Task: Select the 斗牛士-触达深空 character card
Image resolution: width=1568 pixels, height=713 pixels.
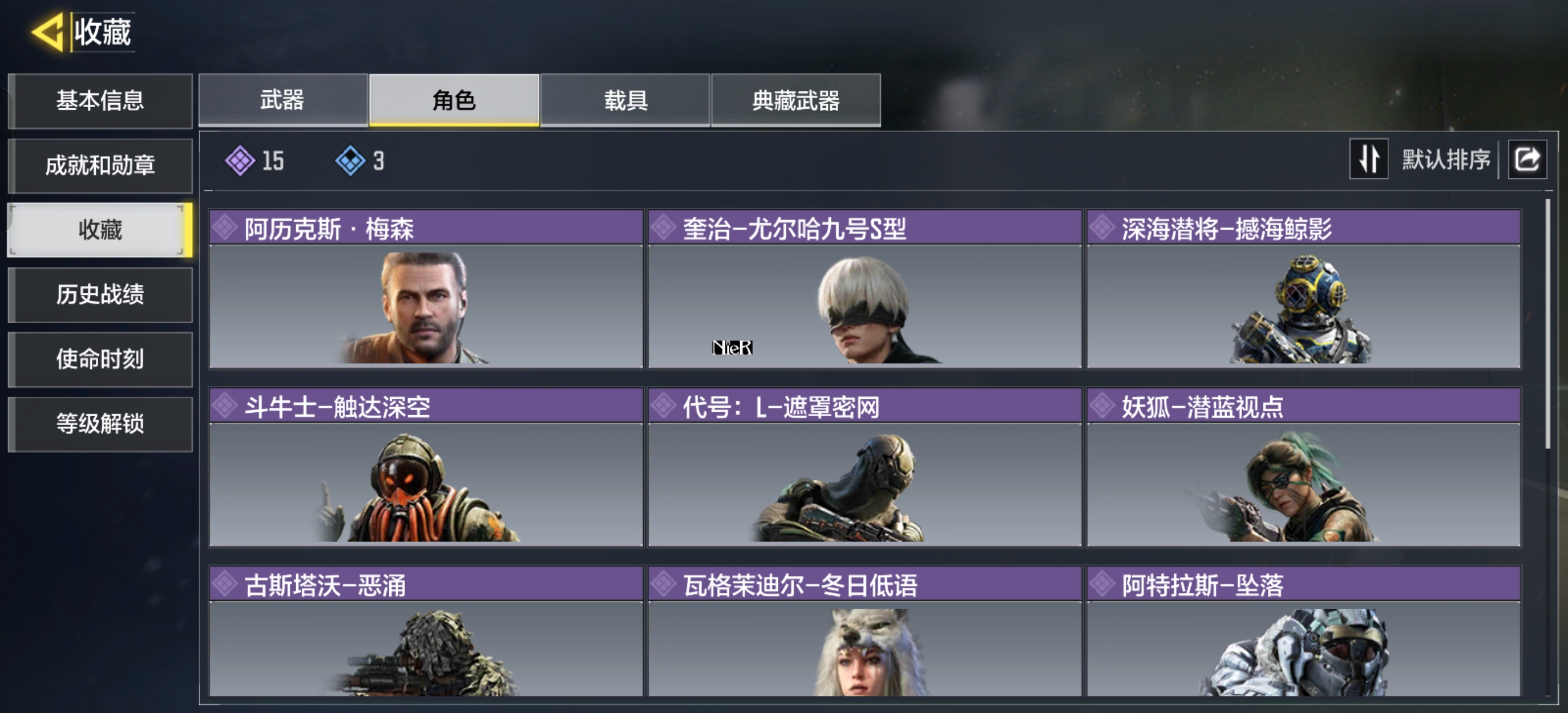Action: click(426, 467)
